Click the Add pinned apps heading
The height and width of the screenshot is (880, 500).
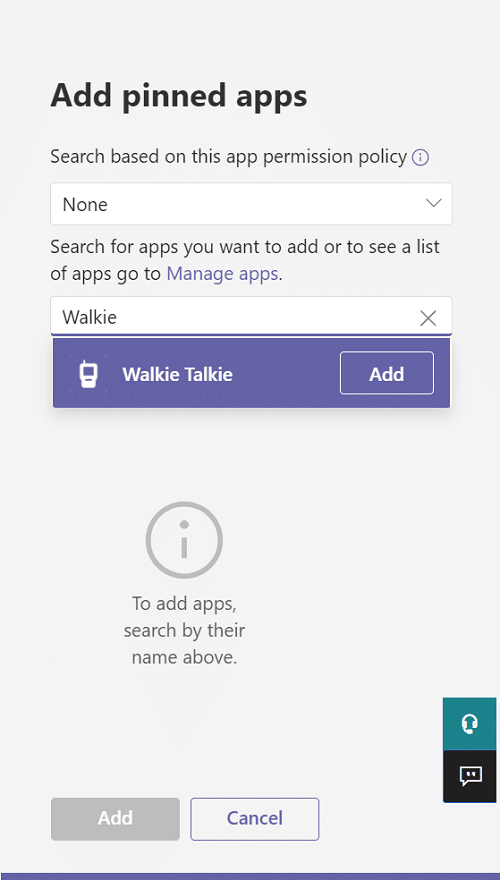click(x=179, y=95)
